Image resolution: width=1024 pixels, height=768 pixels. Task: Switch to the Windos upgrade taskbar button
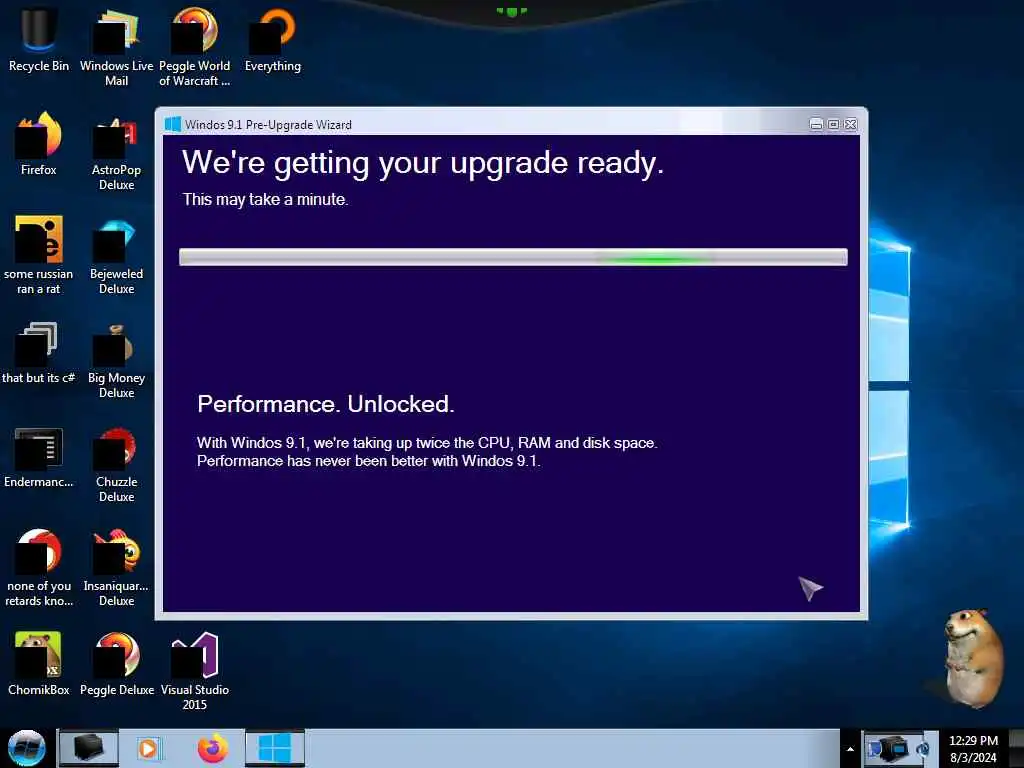pyautogui.click(x=275, y=748)
